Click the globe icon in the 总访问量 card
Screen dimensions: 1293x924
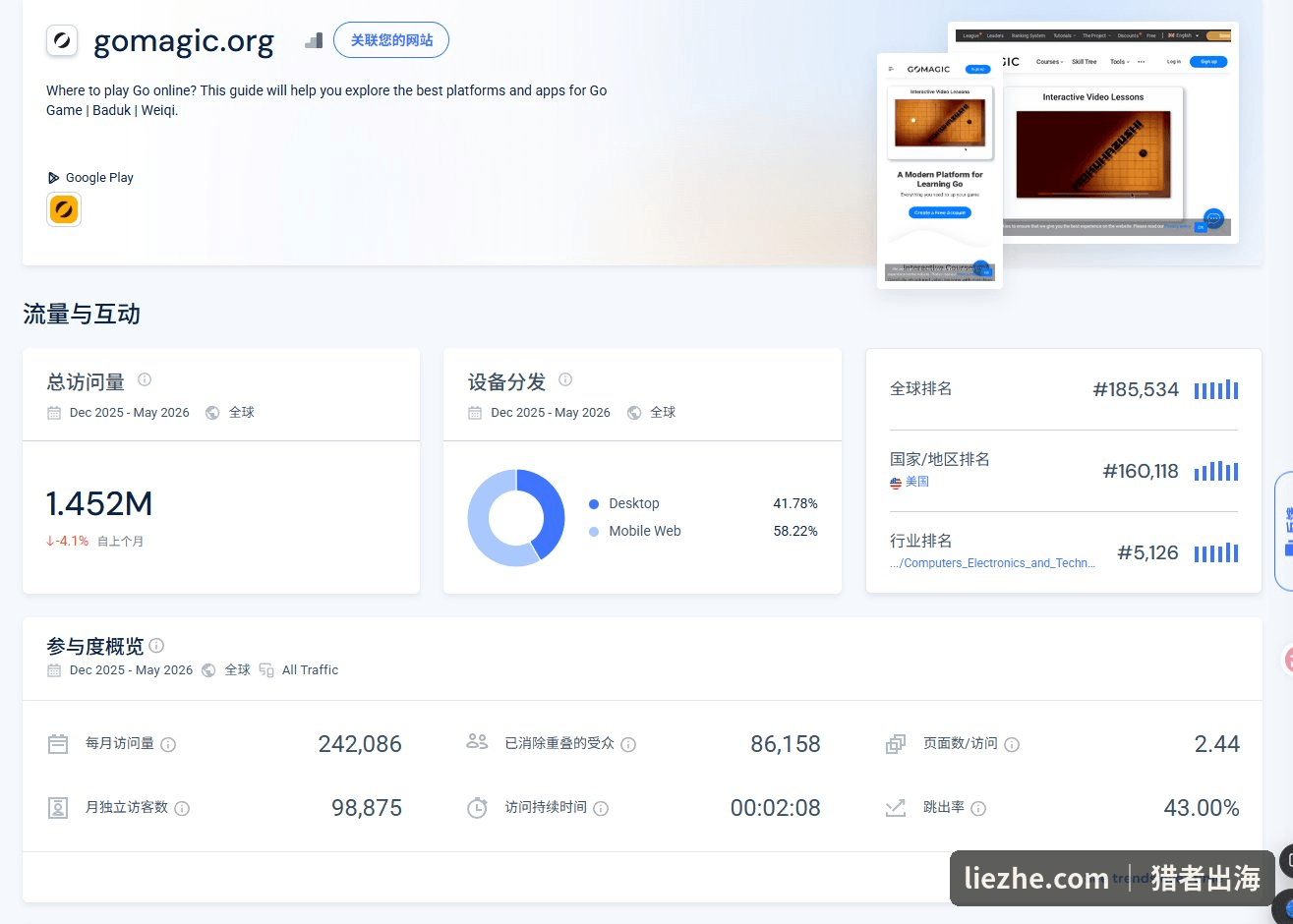tap(212, 413)
